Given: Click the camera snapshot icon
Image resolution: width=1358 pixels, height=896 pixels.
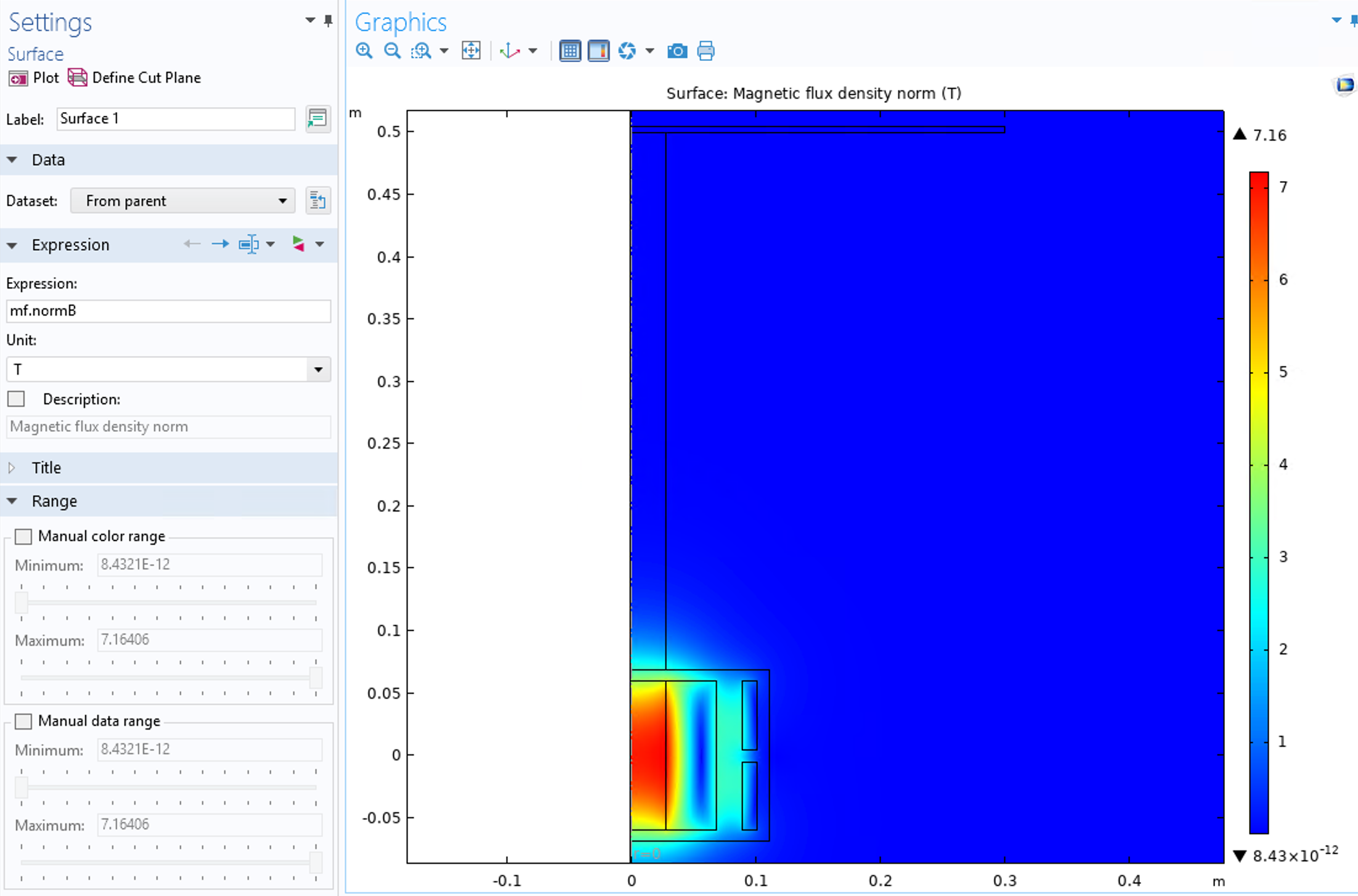Looking at the screenshot, I should coord(677,51).
